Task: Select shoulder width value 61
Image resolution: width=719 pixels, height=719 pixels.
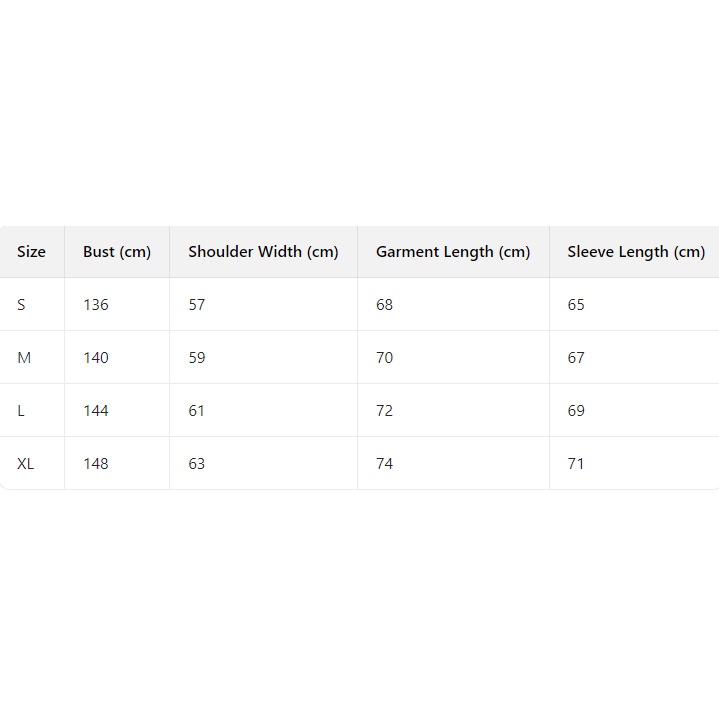Action: pyautogui.click(x=197, y=411)
